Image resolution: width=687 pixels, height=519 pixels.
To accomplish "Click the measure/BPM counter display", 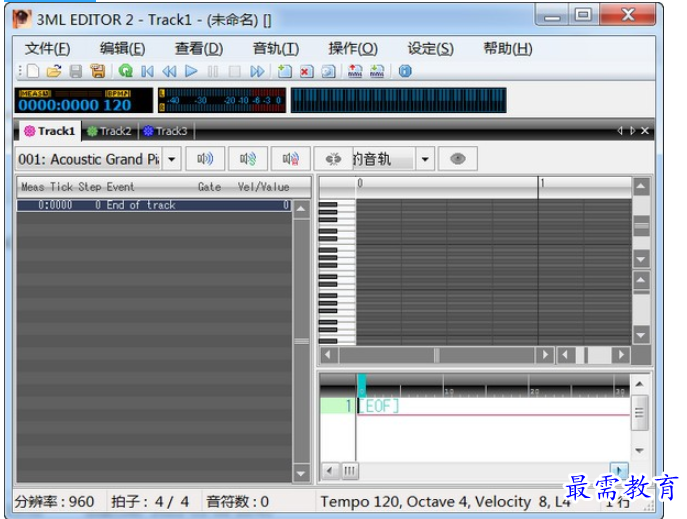I will coord(83,100).
